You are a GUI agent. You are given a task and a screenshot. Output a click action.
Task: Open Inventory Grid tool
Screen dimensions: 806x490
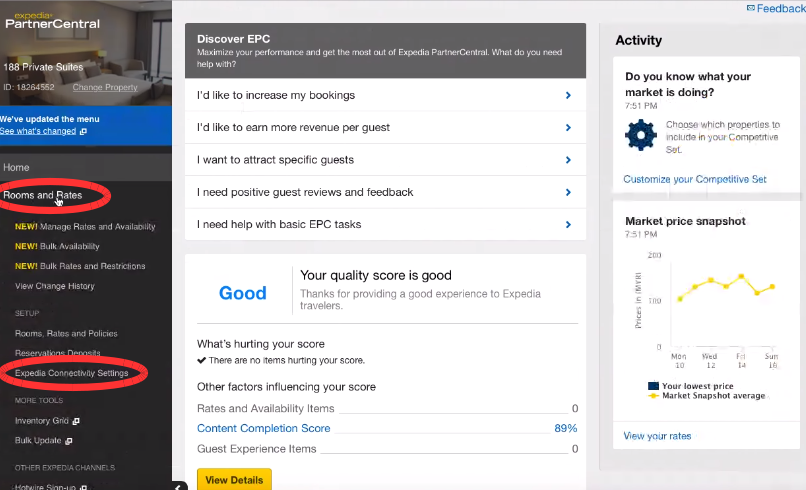(x=42, y=421)
